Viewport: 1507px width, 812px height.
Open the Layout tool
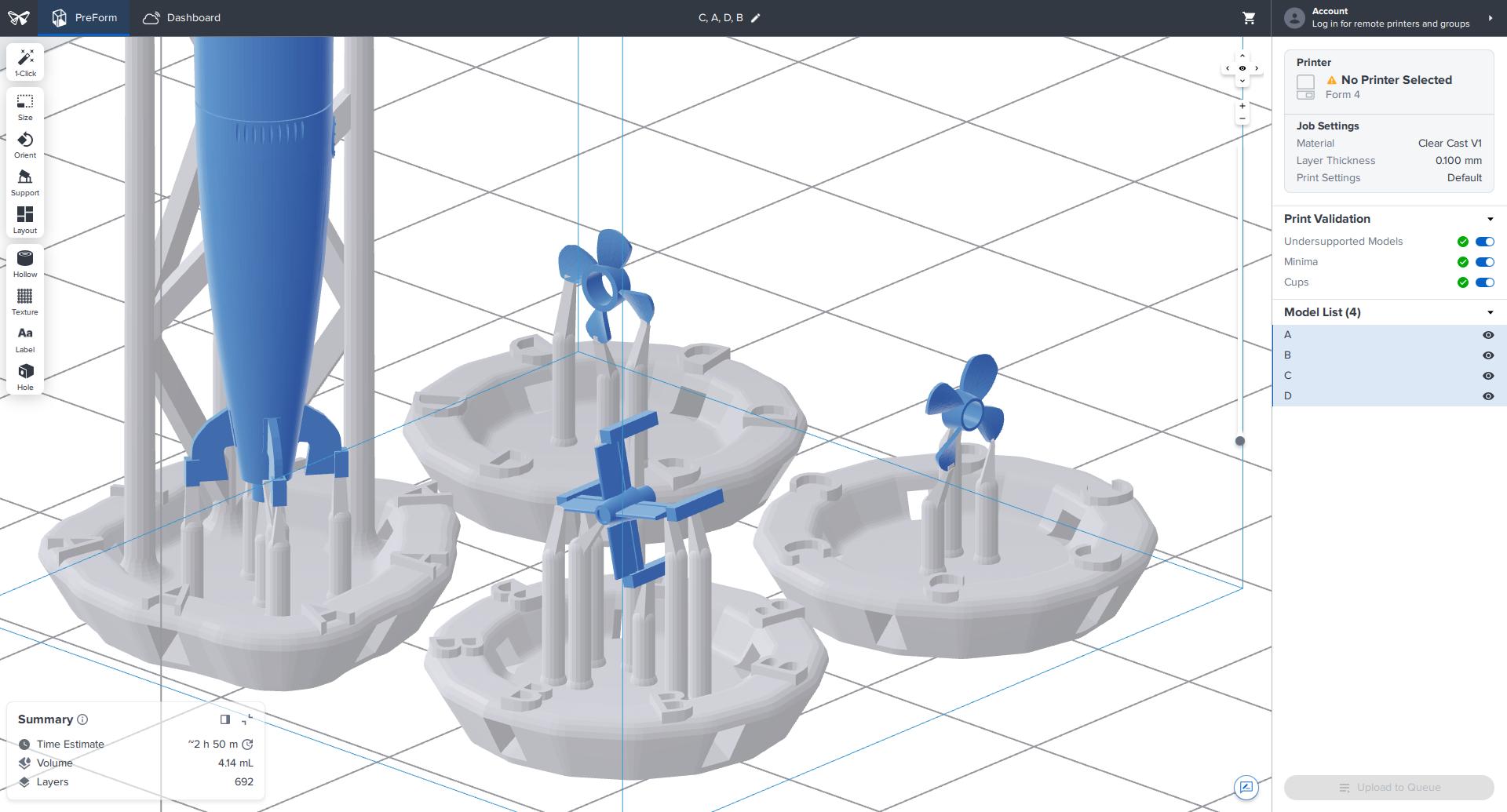(x=25, y=220)
